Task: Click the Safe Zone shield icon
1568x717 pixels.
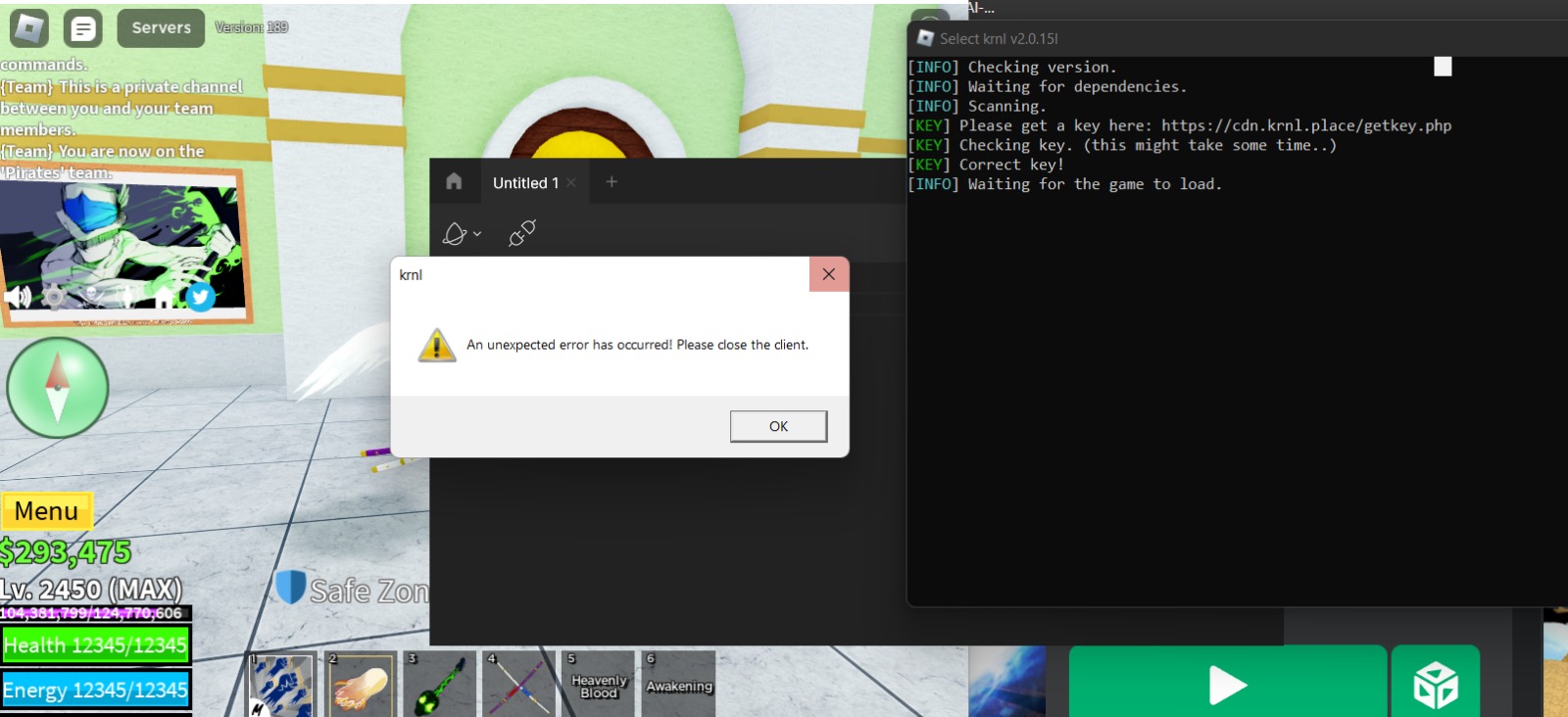Action: (x=290, y=588)
